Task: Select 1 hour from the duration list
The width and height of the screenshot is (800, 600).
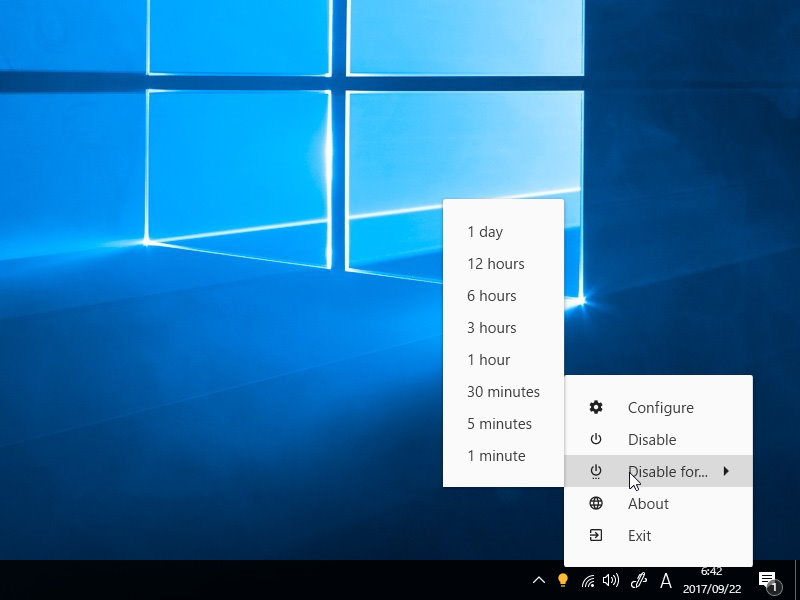Action: coord(504,360)
